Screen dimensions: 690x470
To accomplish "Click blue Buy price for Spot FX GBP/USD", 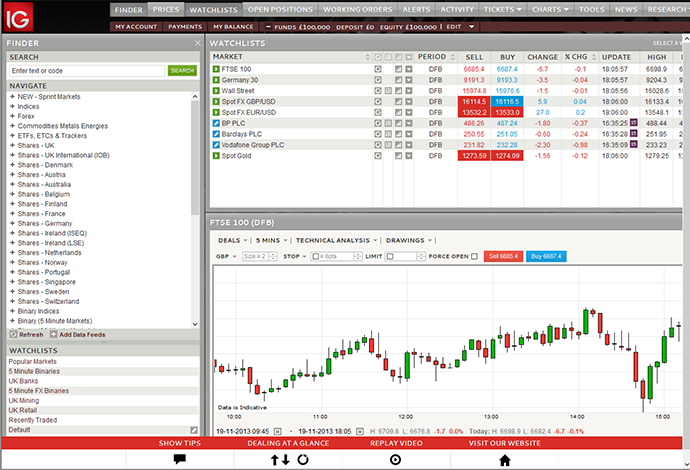I will point(507,102).
